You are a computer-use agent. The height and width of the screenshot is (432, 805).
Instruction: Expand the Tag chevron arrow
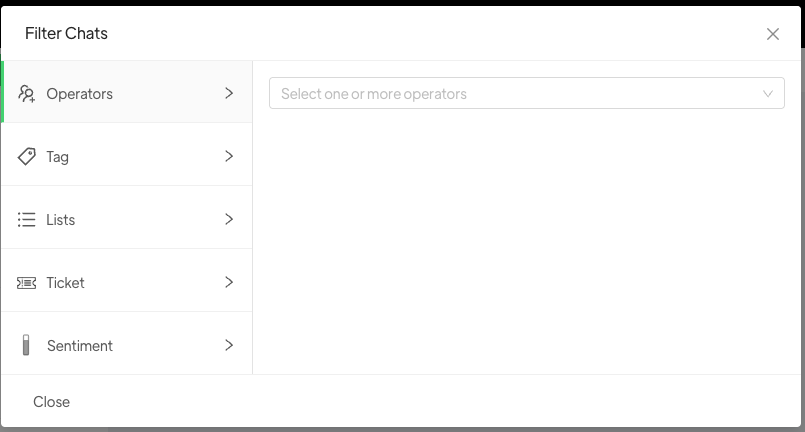pyautogui.click(x=229, y=156)
